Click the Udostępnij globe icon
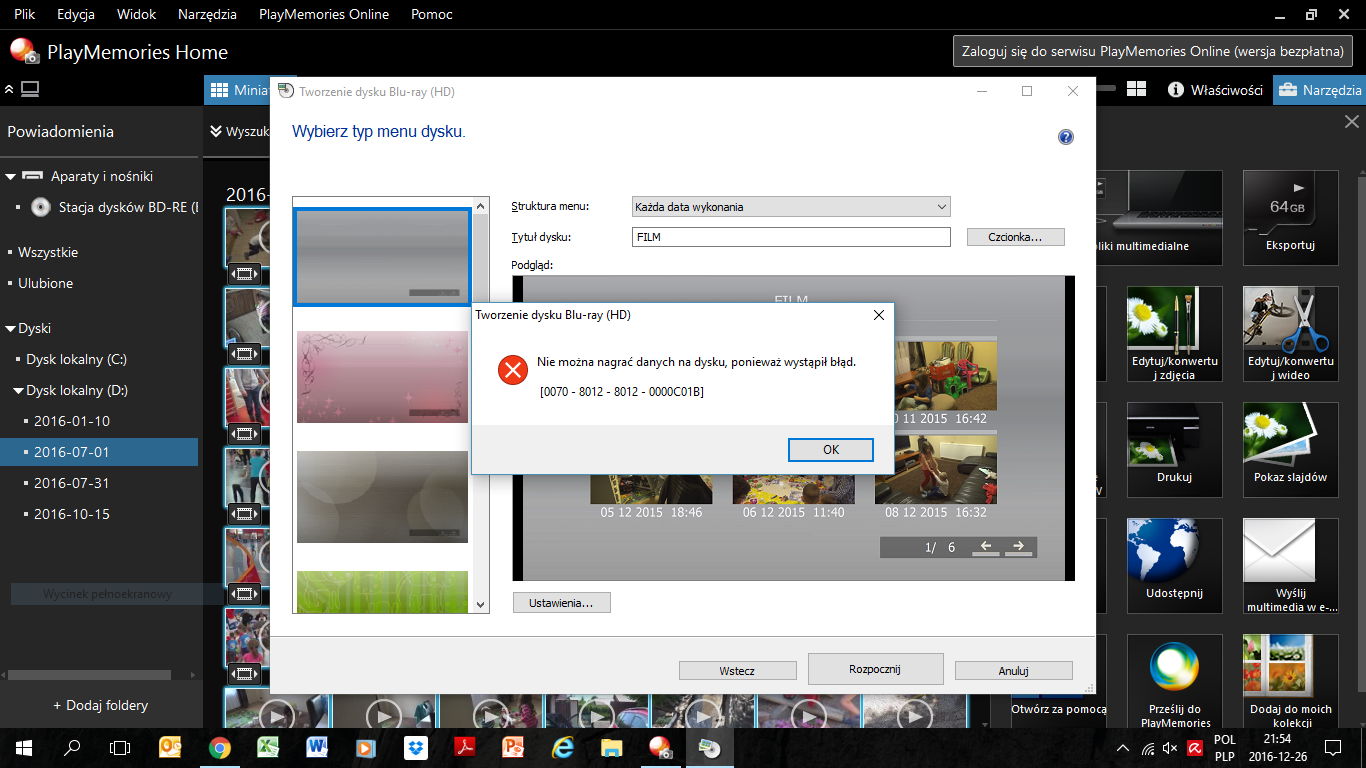This screenshot has width=1366, height=768. tap(1174, 554)
